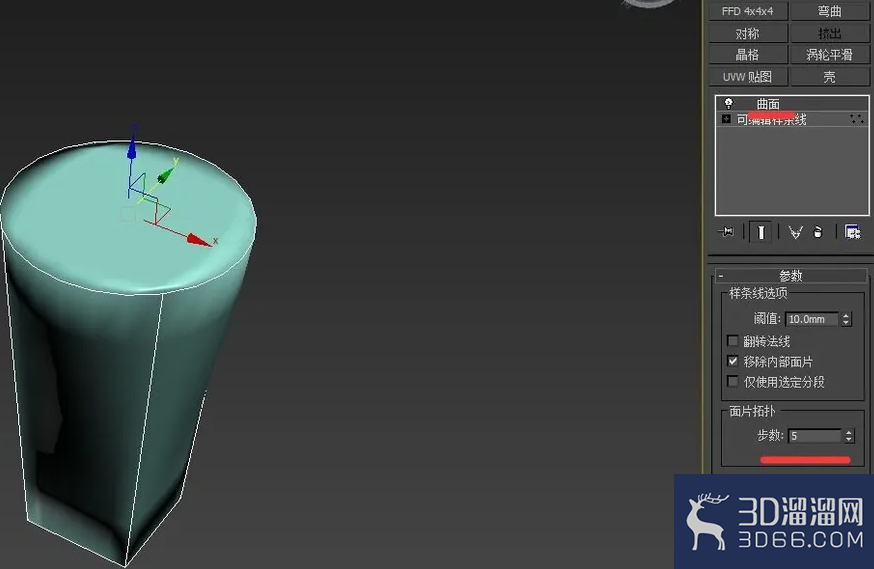Click the 步数 spinner arrows

[849, 436]
